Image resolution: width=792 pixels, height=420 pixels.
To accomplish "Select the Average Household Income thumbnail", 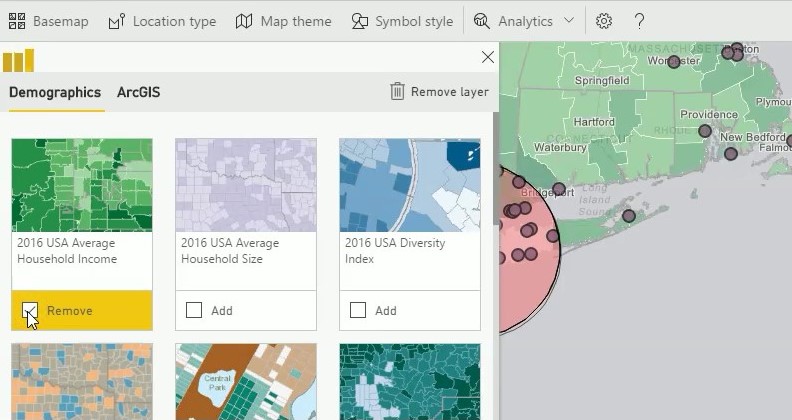I will (82, 185).
